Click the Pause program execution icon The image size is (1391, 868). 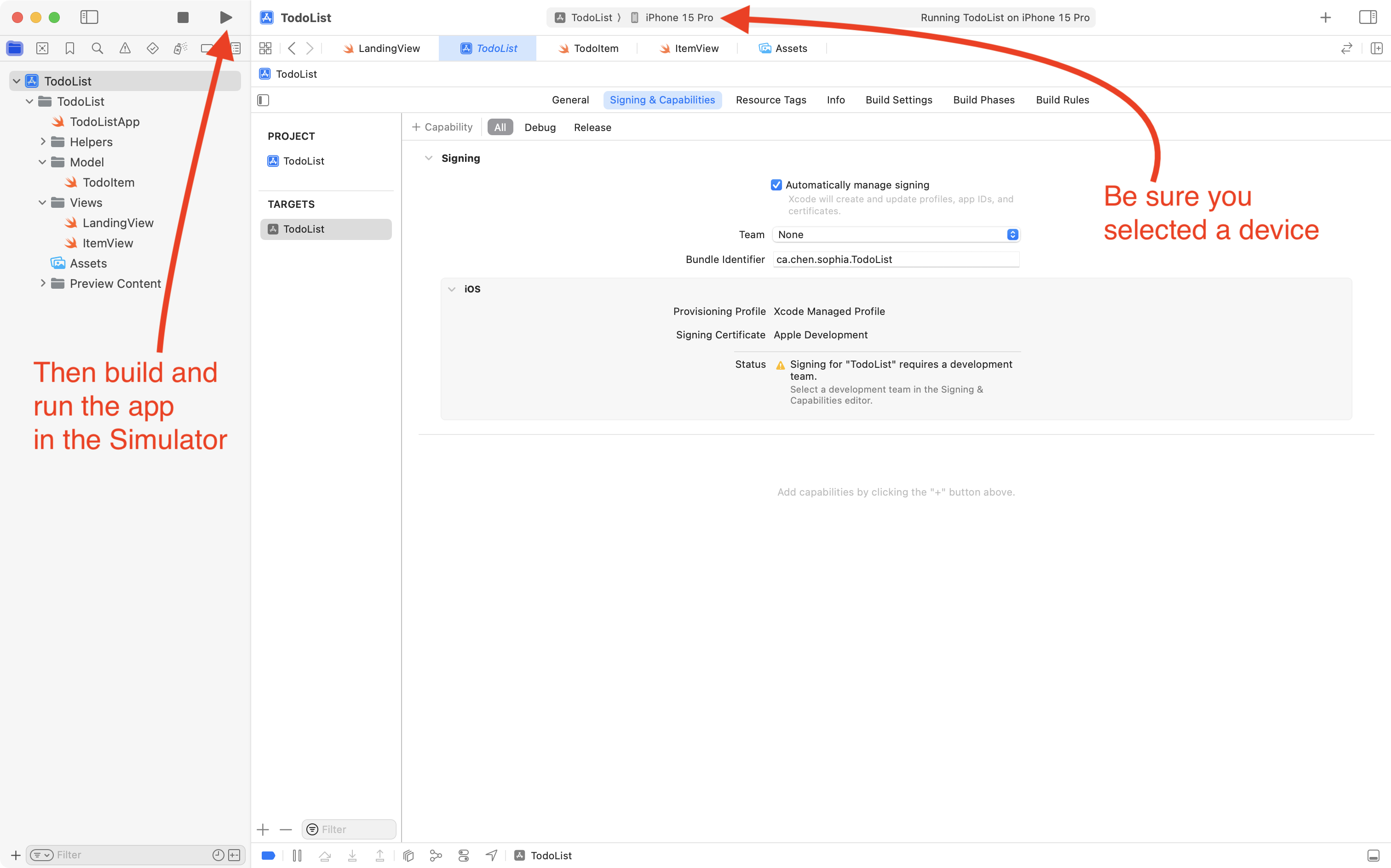pyautogui.click(x=297, y=856)
